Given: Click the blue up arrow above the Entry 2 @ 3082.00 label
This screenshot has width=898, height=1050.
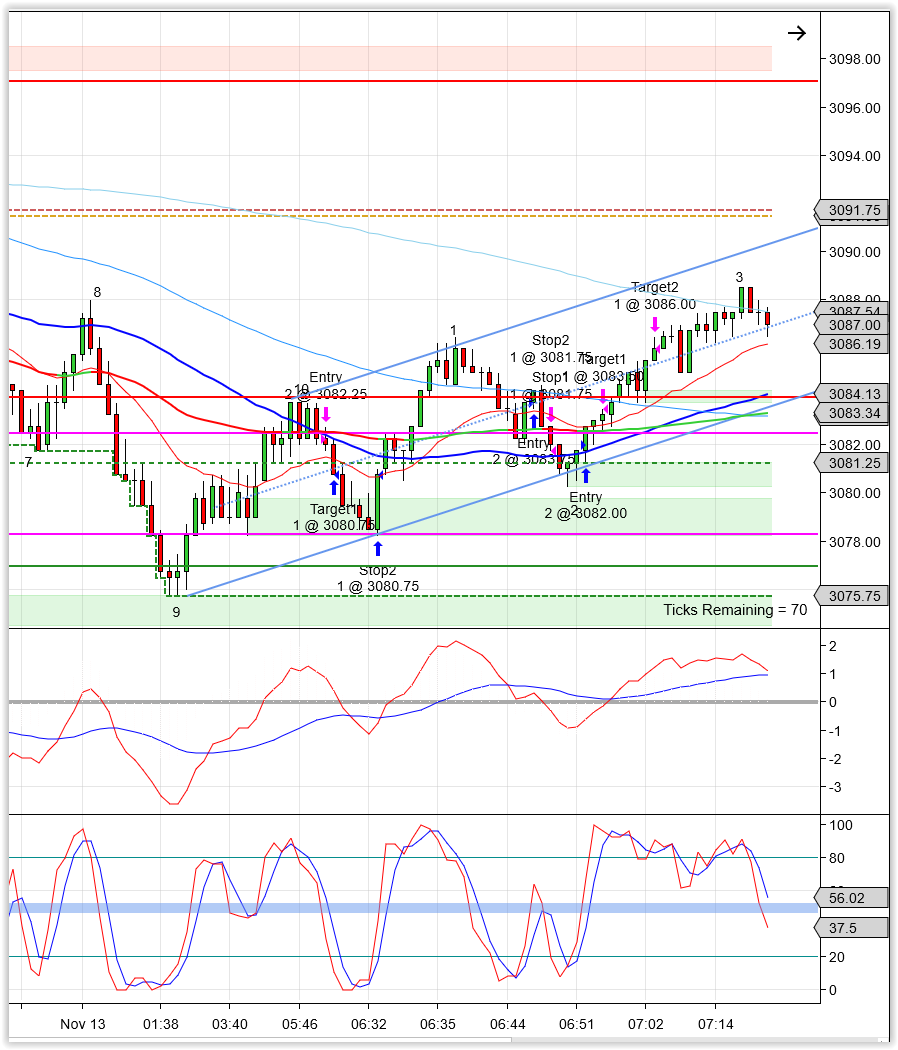Looking at the screenshot, I should tap(586, 475).
